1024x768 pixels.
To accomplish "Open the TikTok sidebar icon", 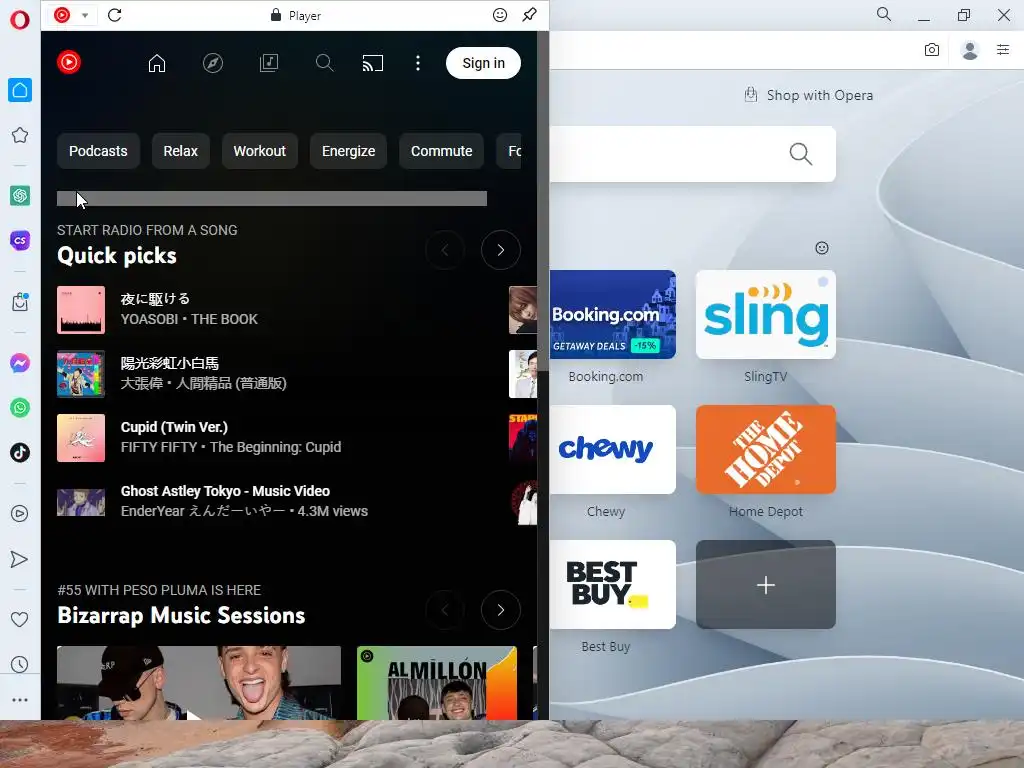I will pos(20,453).
